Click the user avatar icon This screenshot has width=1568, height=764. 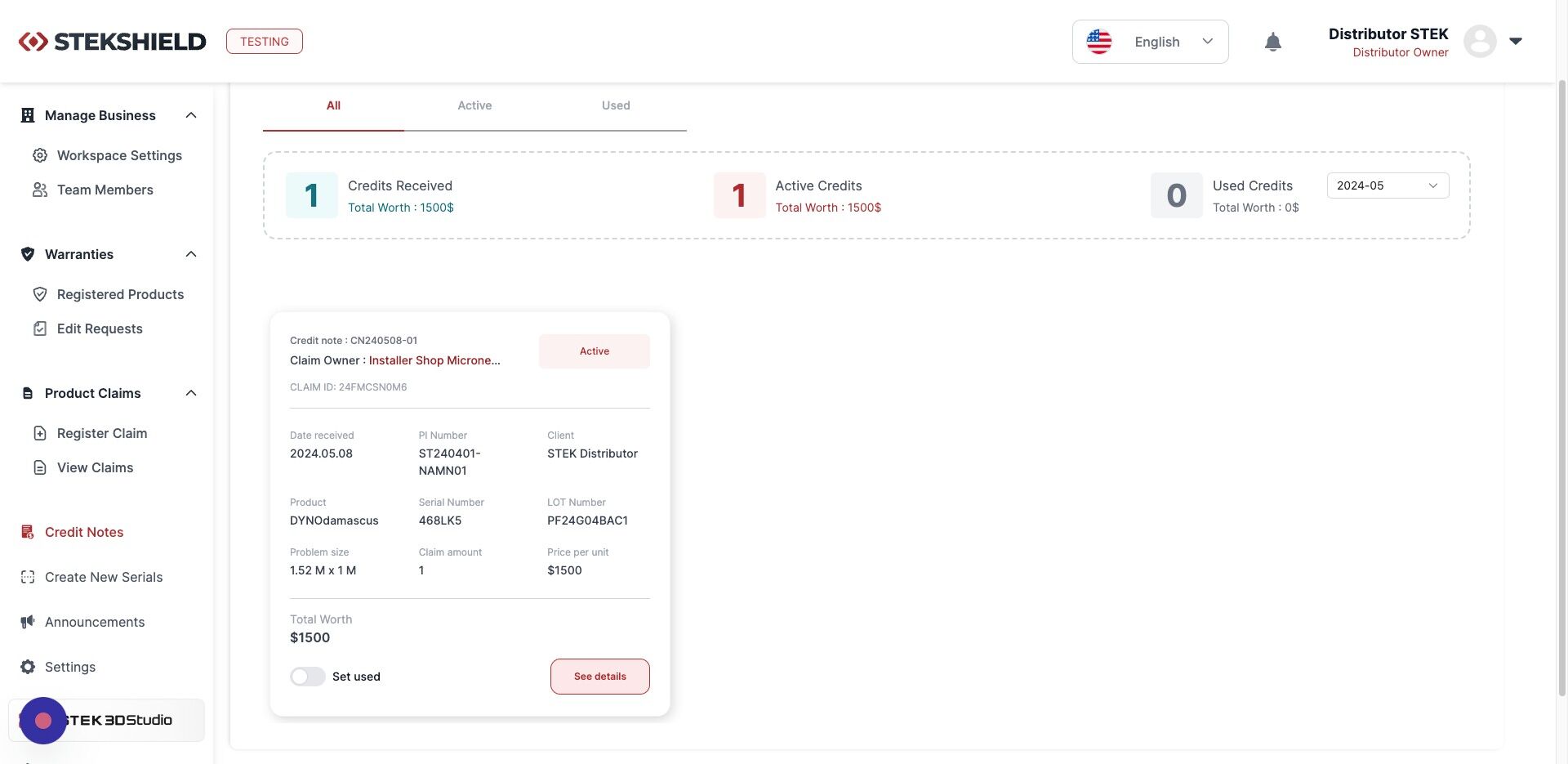(x=1480, y=41)
